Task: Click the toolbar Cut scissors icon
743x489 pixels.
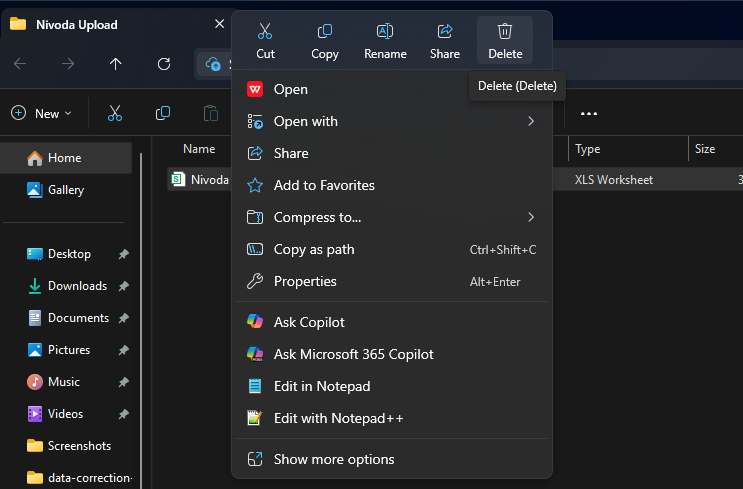Action: (115, 113)
